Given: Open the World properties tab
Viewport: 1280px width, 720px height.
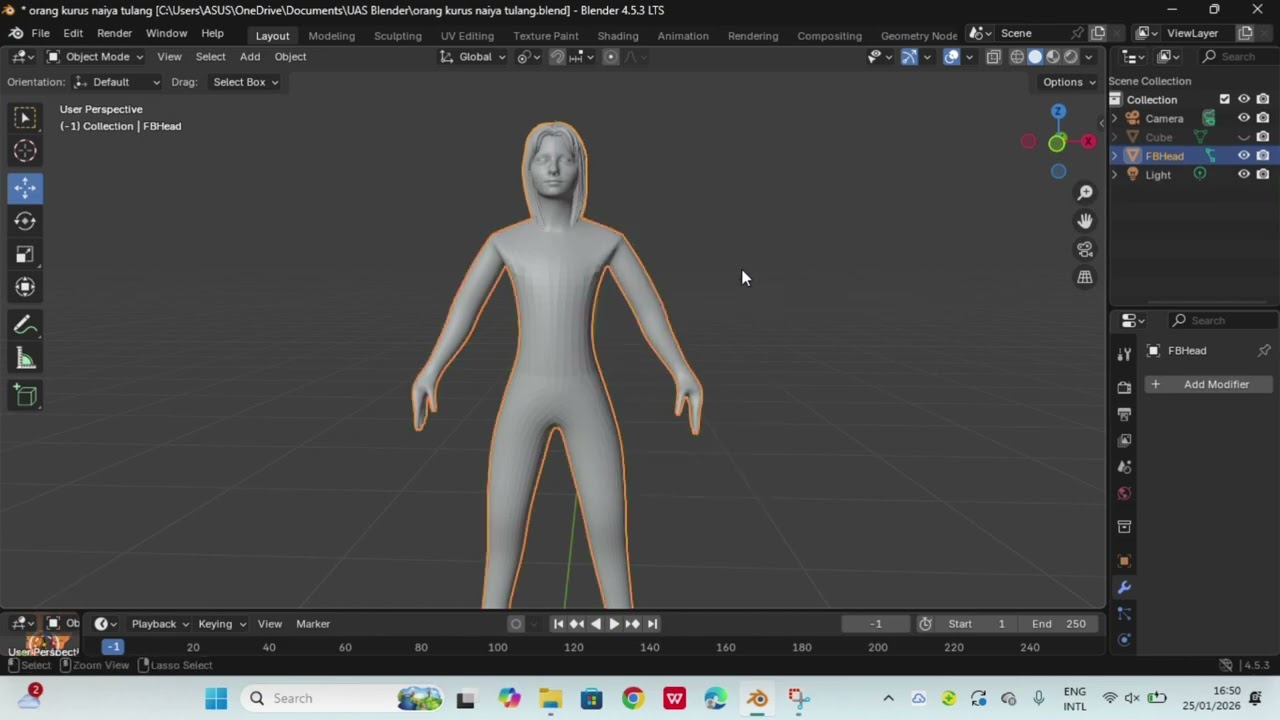Looking at the screenshot, I should tap(1124, 493).
